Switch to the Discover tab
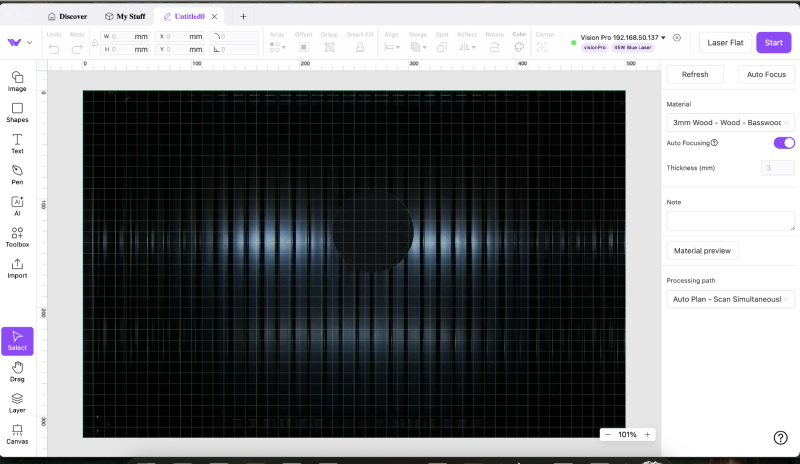800x464 pixels. pos(67,16)
